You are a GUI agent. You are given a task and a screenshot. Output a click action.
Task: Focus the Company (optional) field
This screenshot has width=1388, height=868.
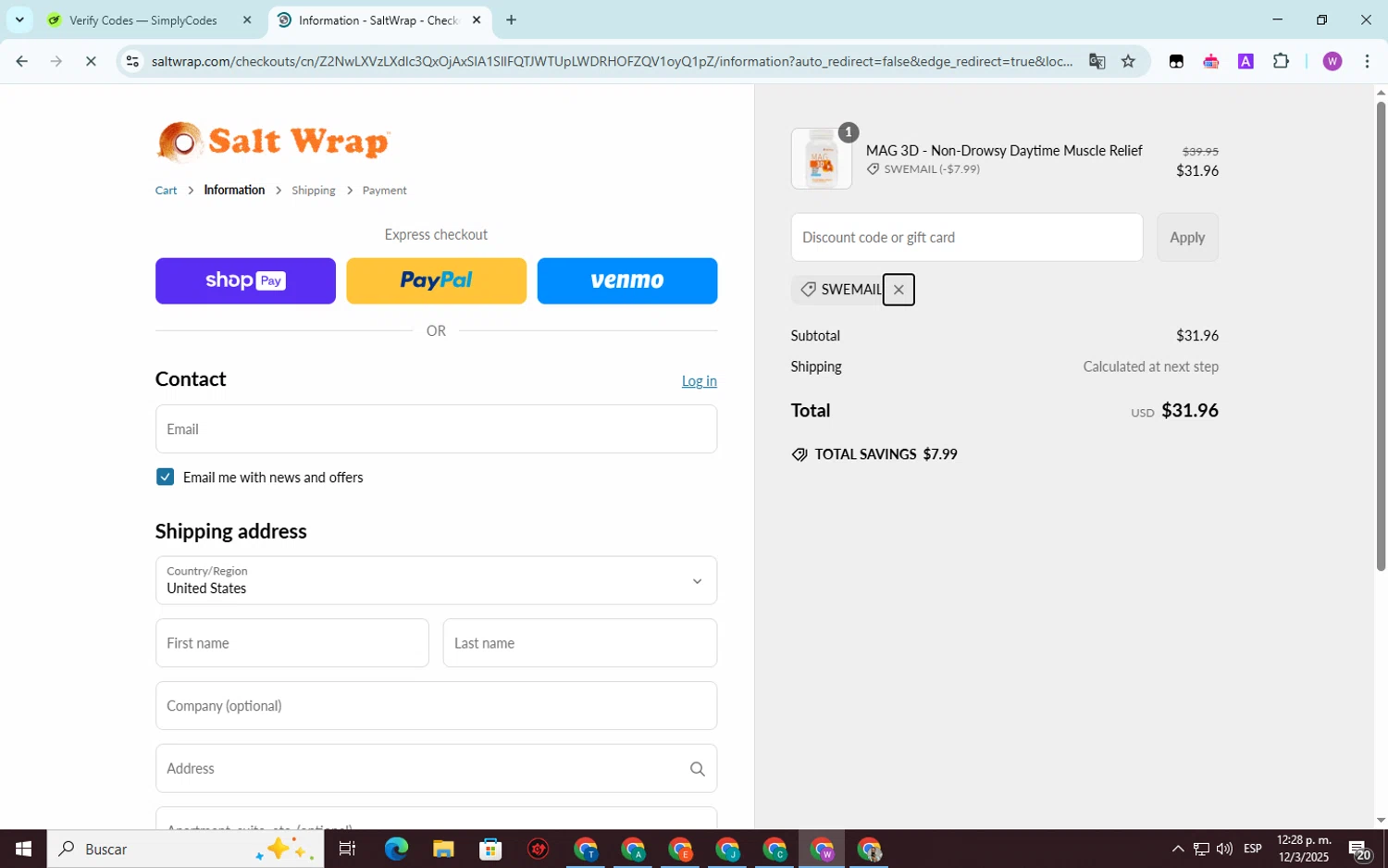(x=436, y=705)
